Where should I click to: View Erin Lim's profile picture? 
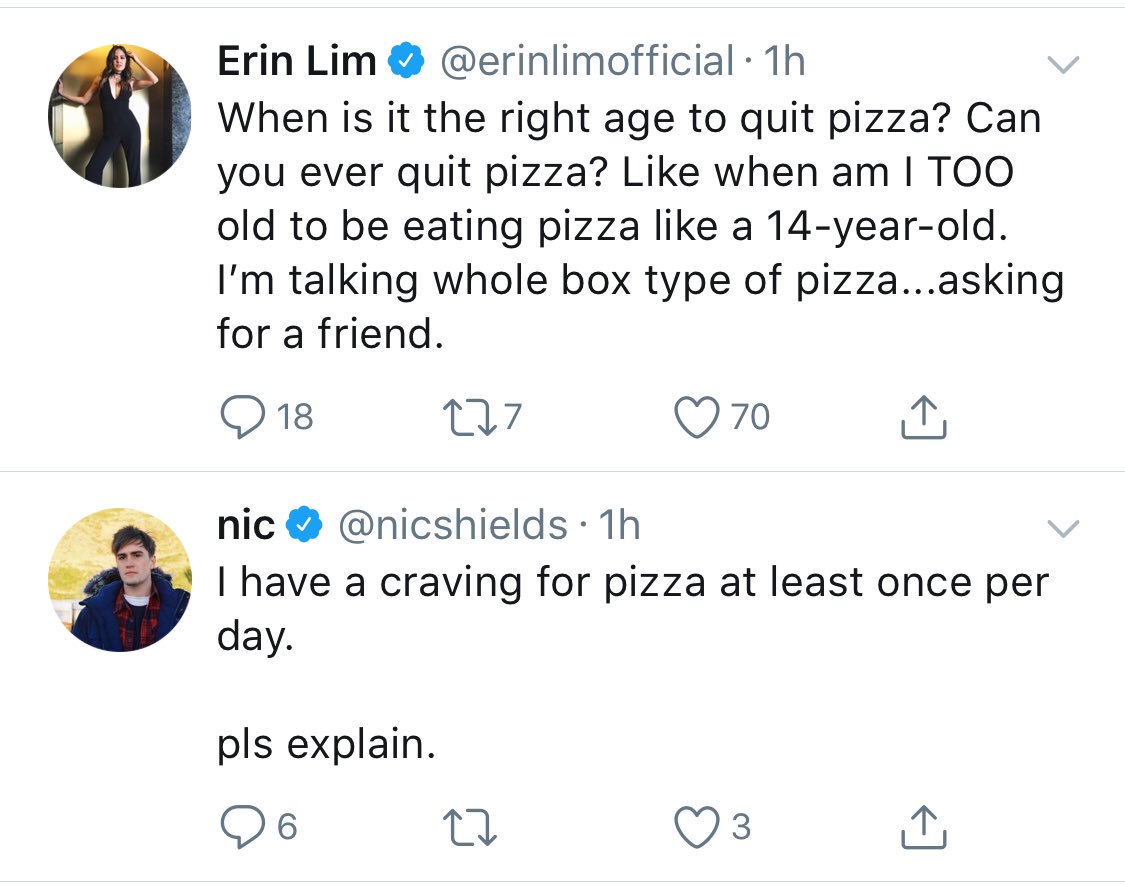[120, 115]
